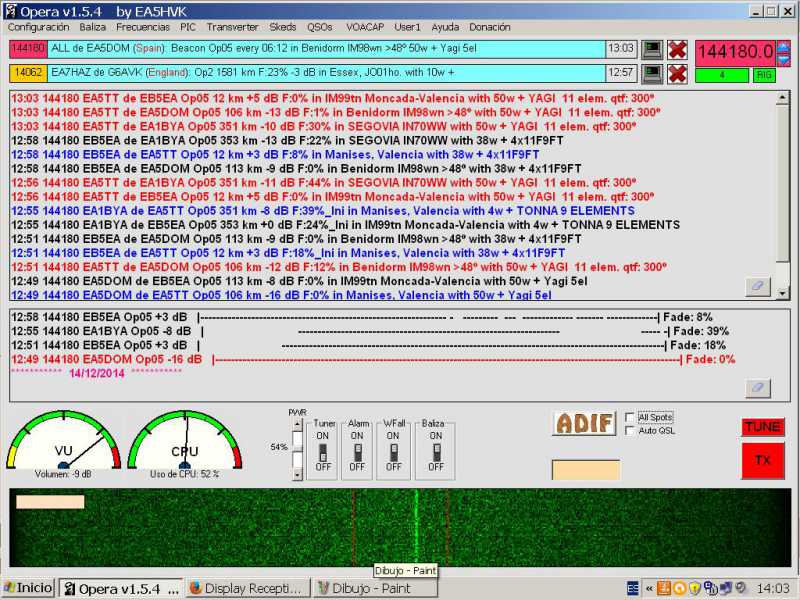Click the 12:49 EA5DOM Fade: 0% row
This screenshot has height=600, width=800.
(x=373, y=360)
